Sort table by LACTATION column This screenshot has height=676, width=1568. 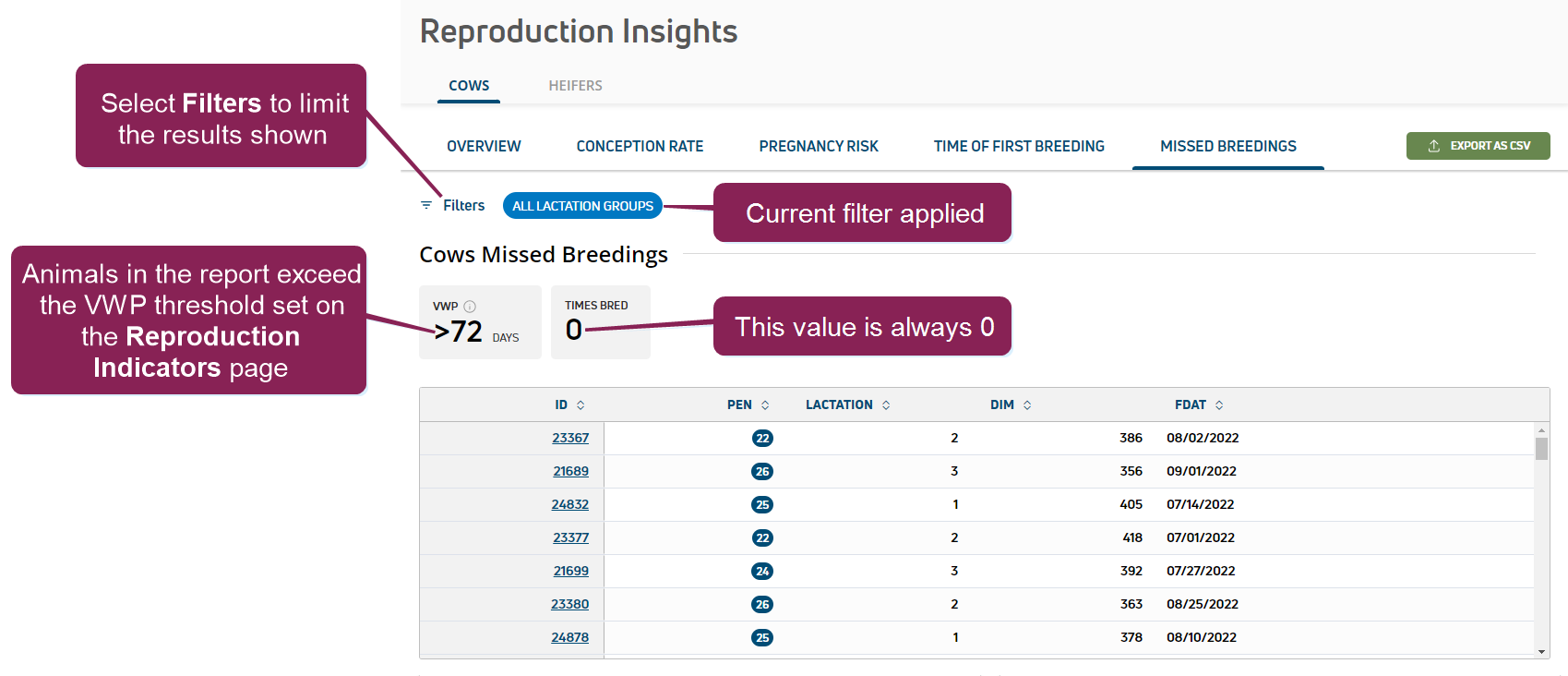click(x=847, y=405)
